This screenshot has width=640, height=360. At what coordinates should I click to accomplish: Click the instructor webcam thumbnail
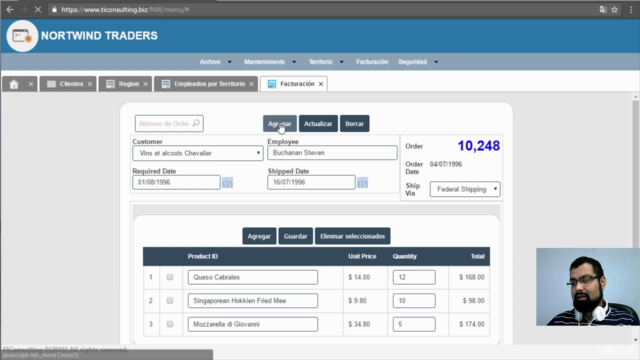[588, 287]
